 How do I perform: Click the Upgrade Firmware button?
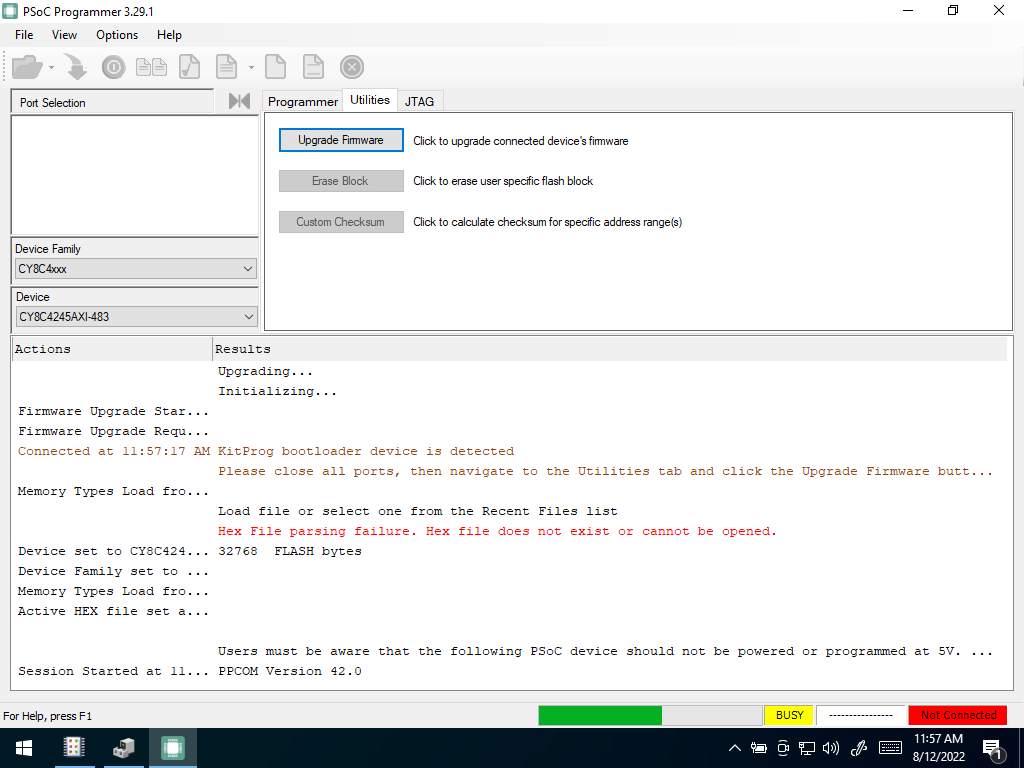tap(341, 140)
